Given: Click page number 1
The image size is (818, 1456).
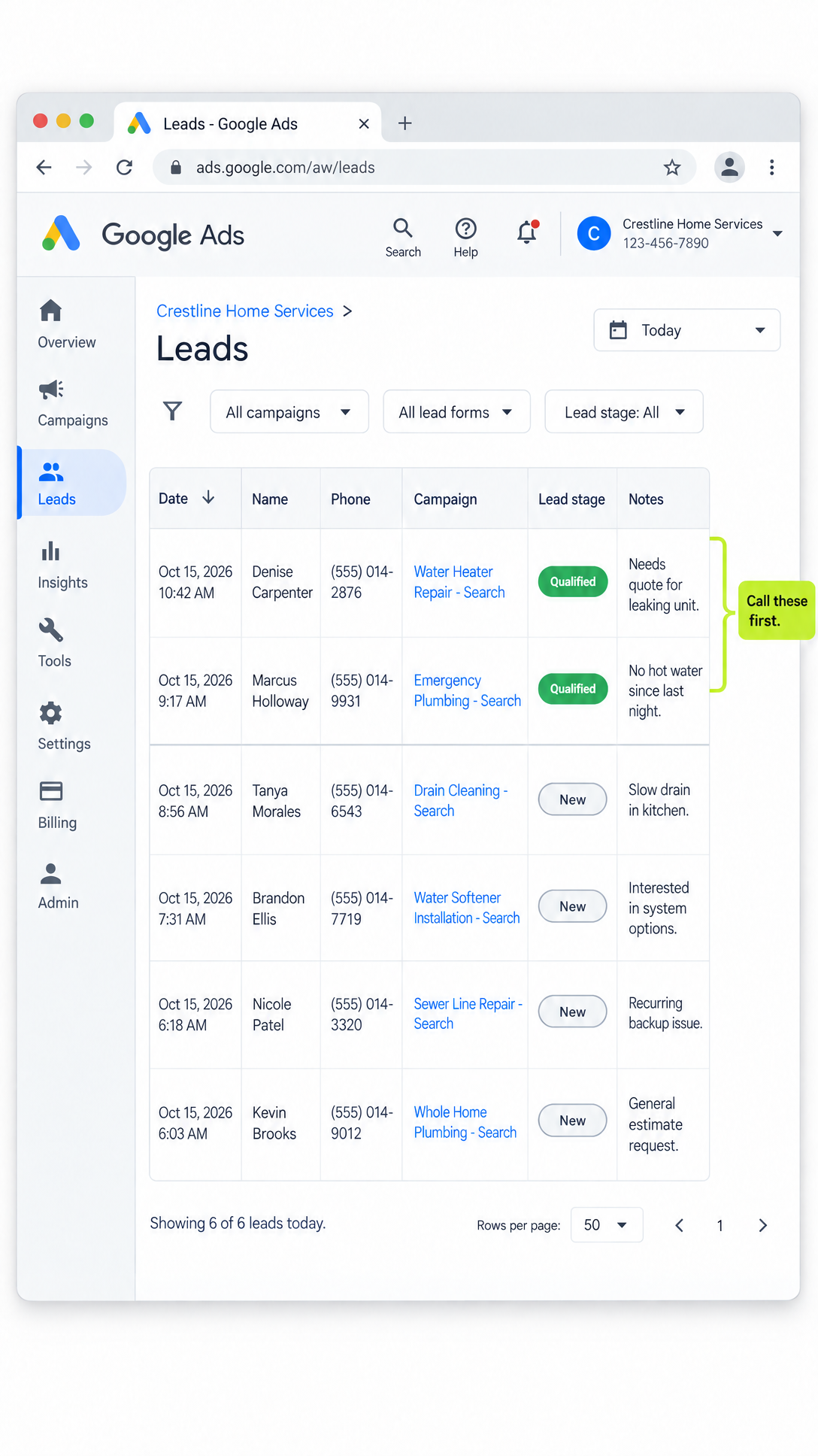Looking at the screenshot, I should click(x=720, y=1226).
